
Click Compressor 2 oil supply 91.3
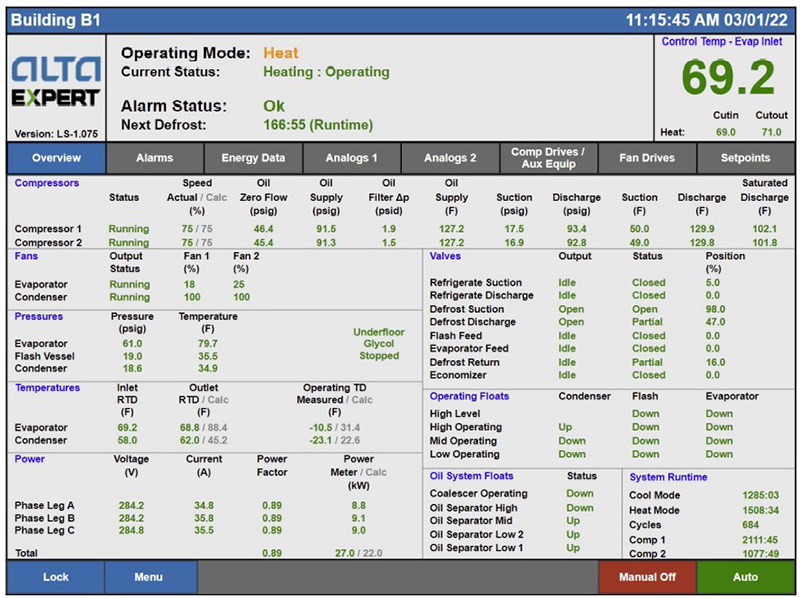[326, 242]
